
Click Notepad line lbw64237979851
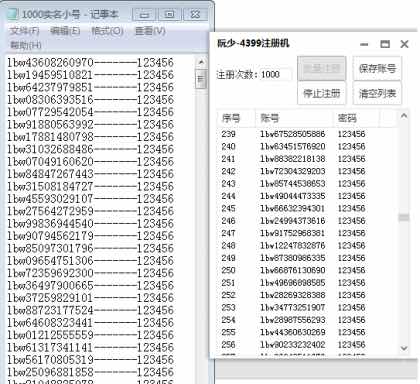click(91, 87)
